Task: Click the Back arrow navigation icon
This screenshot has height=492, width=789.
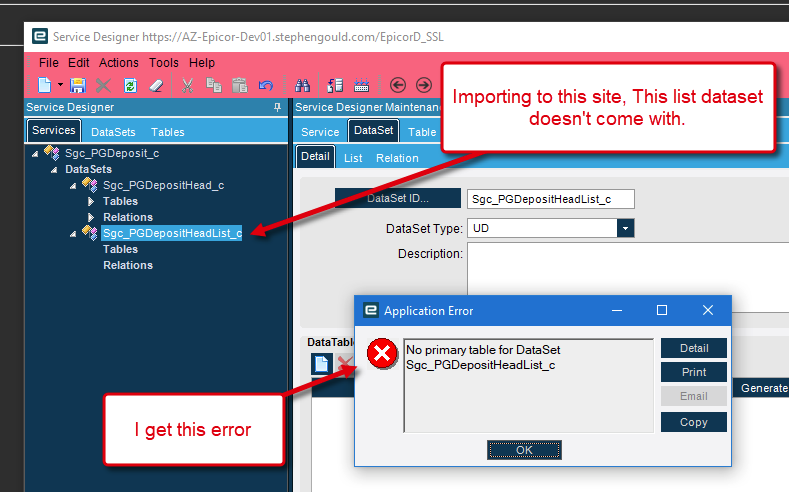Action: click(x=398, y=85)
